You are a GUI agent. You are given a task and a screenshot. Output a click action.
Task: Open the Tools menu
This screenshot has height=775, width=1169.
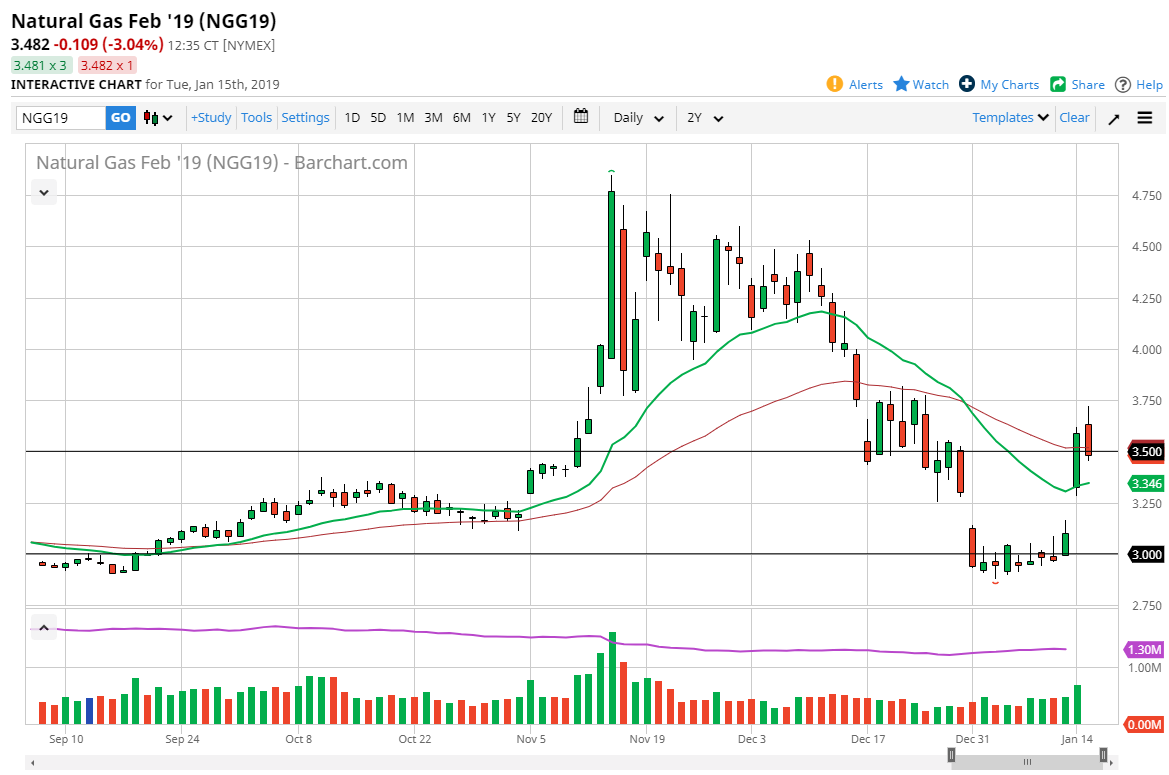click(256, 117)
